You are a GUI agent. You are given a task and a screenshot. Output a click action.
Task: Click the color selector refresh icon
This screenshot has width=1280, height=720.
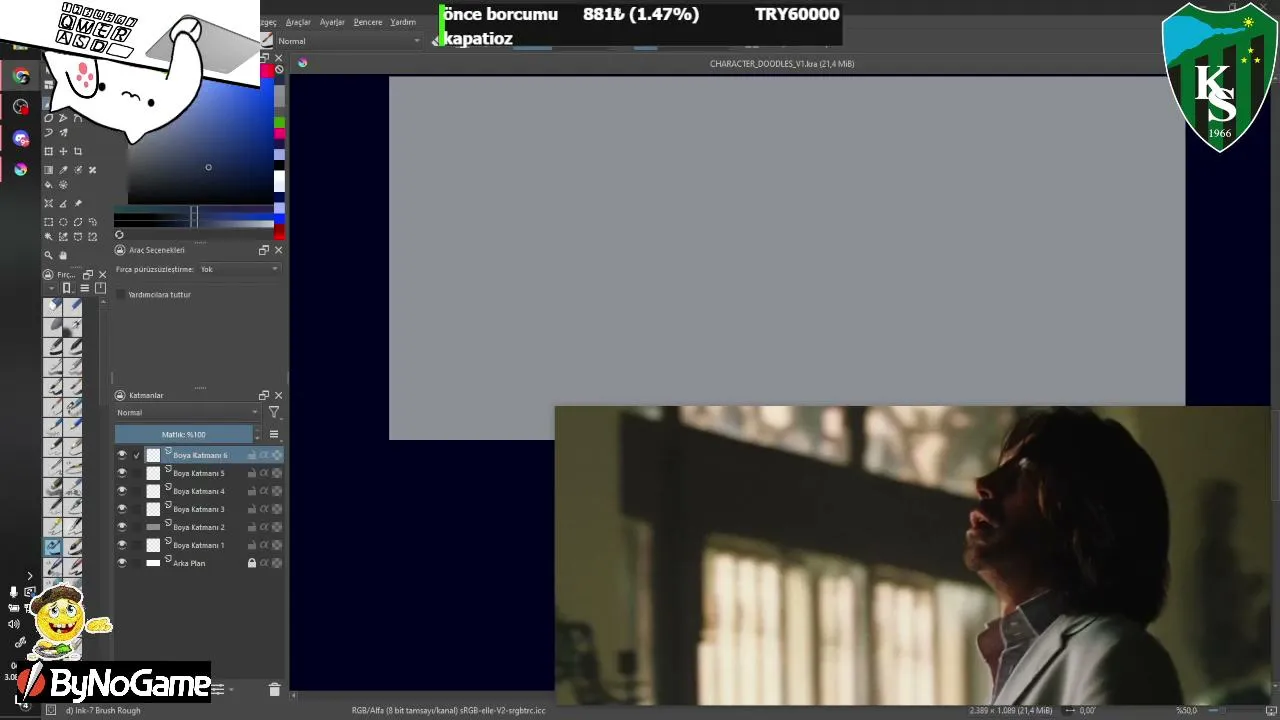click(x=119, y=235)
